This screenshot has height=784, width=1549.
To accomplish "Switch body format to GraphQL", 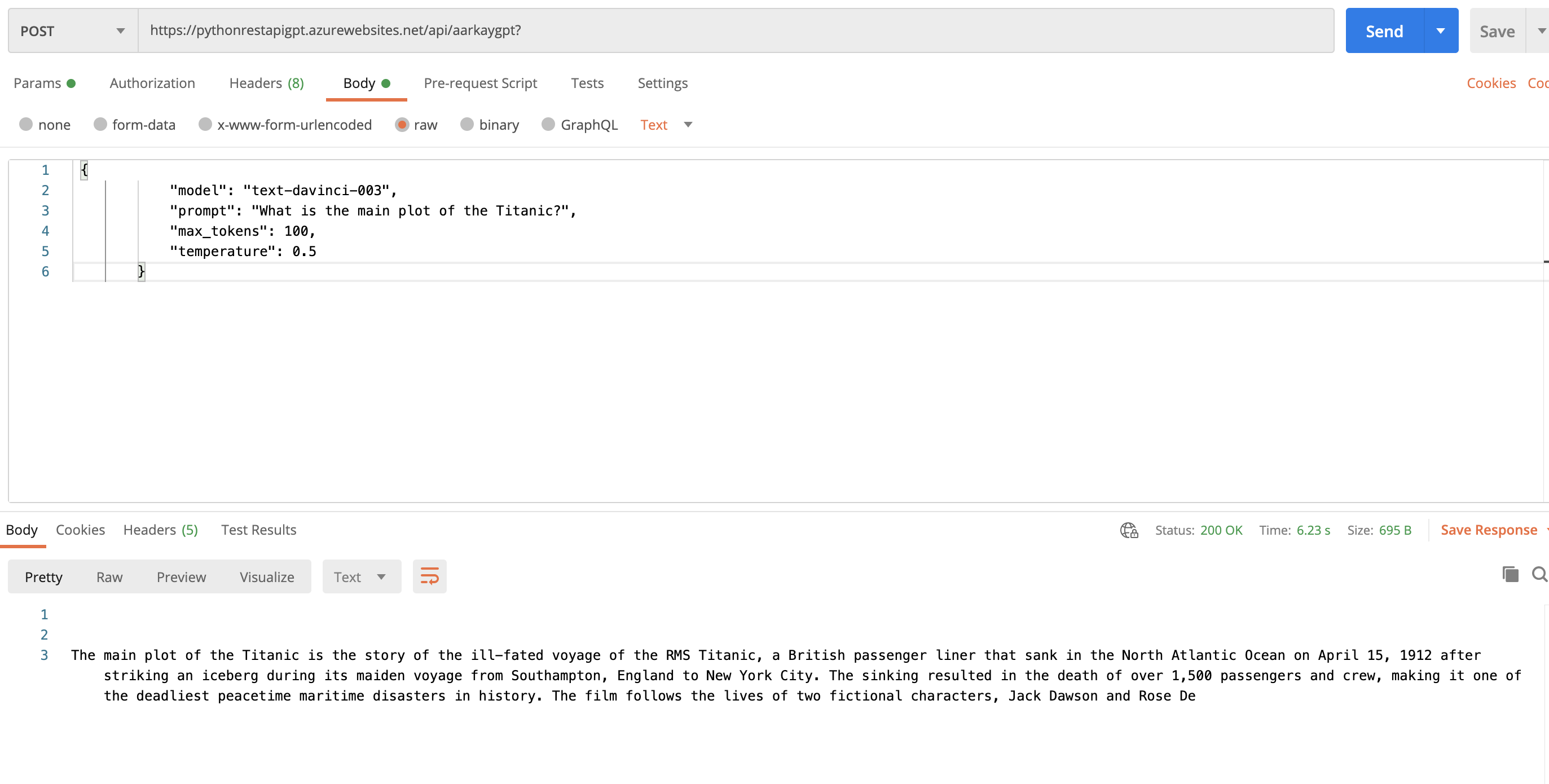I will (548, 125).
